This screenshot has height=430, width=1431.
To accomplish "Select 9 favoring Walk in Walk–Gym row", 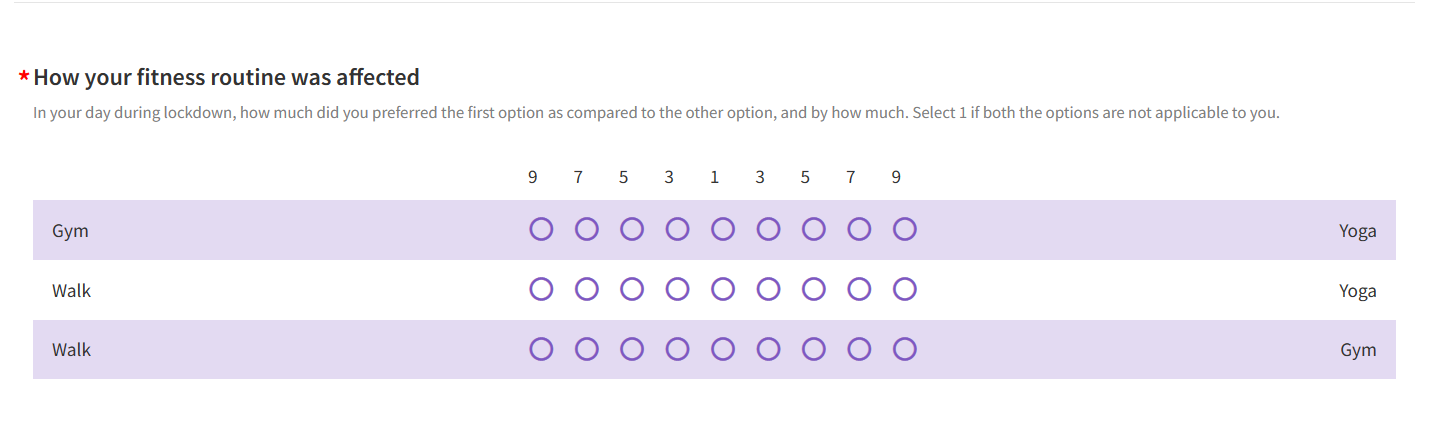I will pyautogui.click(x=541, y=349).
